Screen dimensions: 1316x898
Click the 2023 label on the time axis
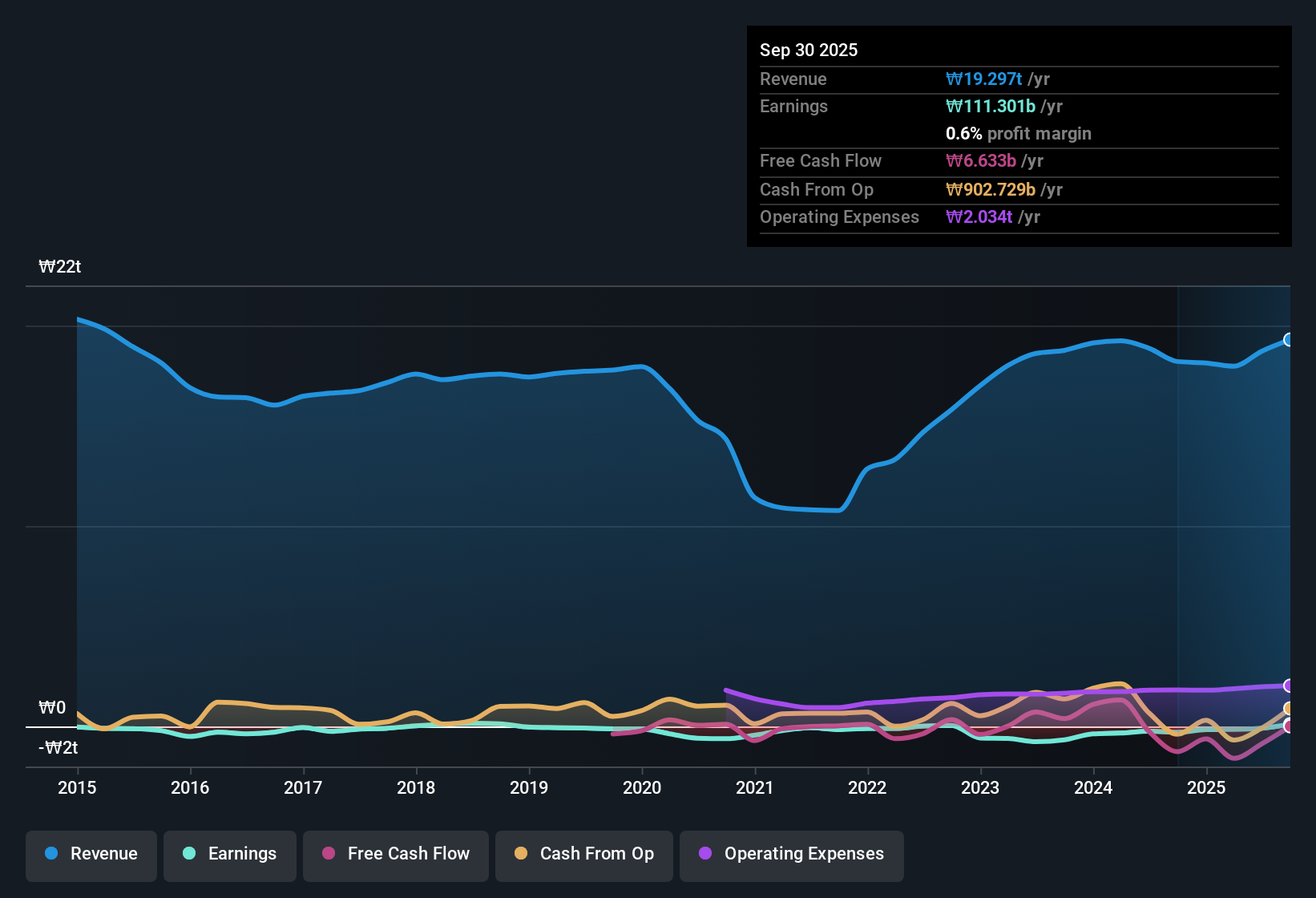980,788
